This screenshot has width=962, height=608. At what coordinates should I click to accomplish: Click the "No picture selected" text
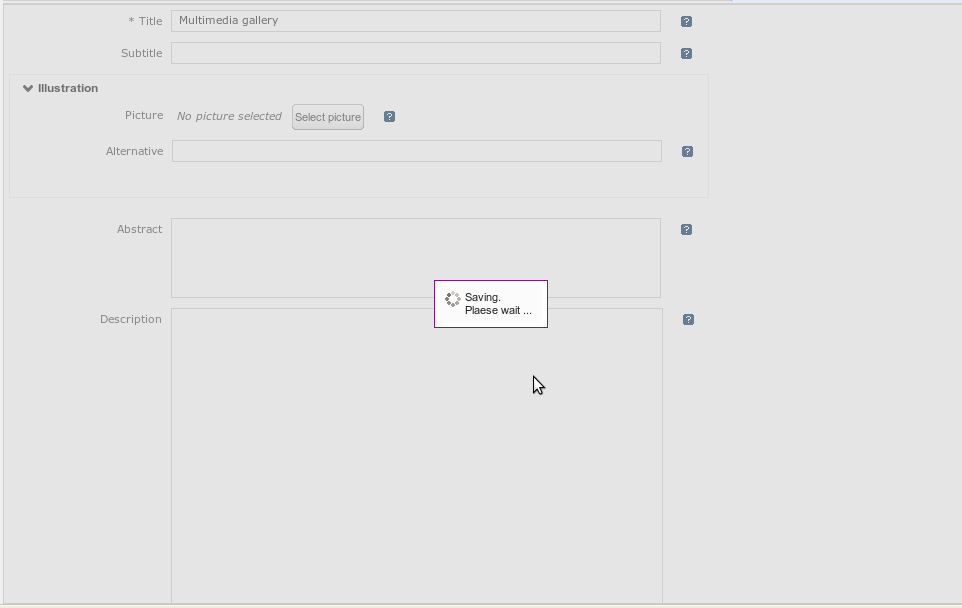pyautogui.click(x=229, y=116)
